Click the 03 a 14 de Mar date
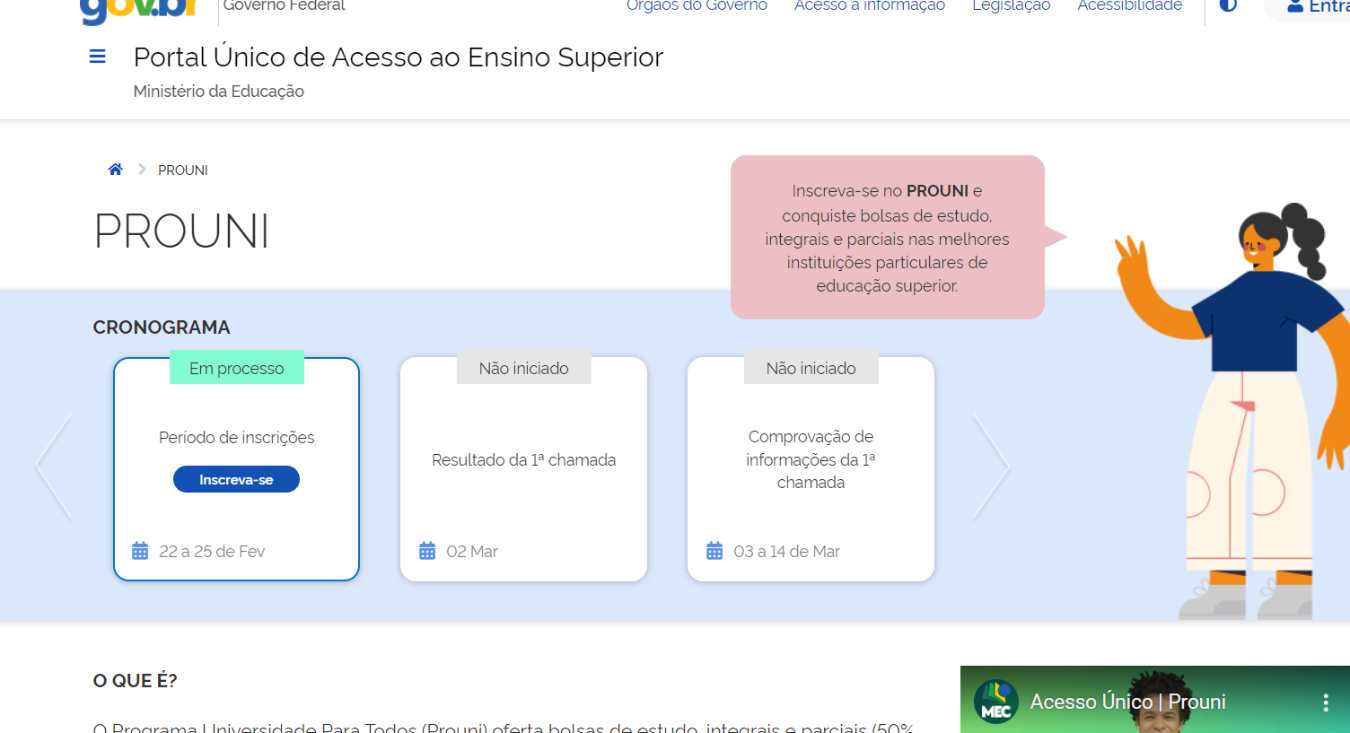The width and height of the screenshot is (1350, 733). point(787,551)
